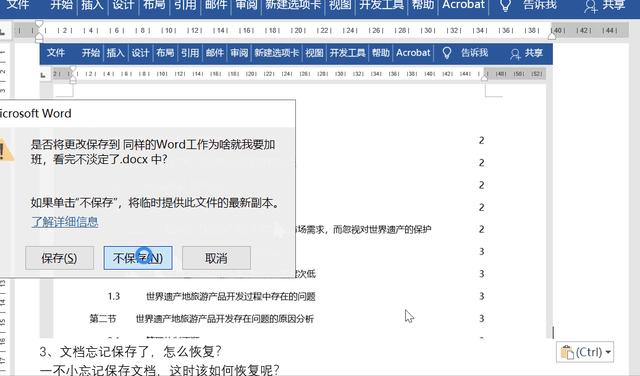
Task: Click the top horizontal ruler at mark 20
Action: click(298, 31)
